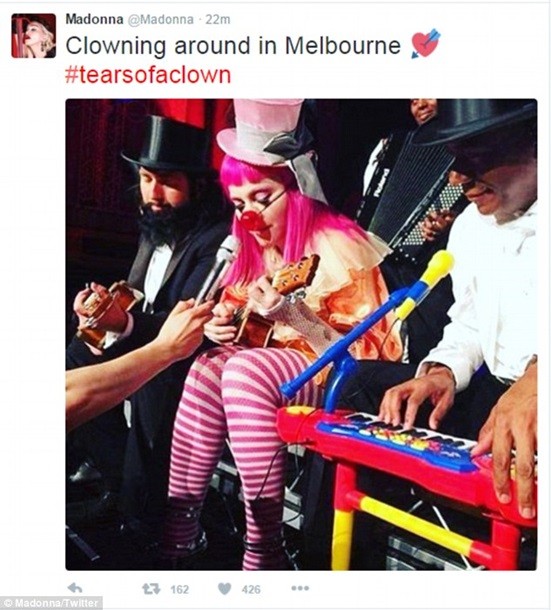This screenshot has width=551, height=610.
Task: Click the 22m timestamp
Action: point(218,19)
